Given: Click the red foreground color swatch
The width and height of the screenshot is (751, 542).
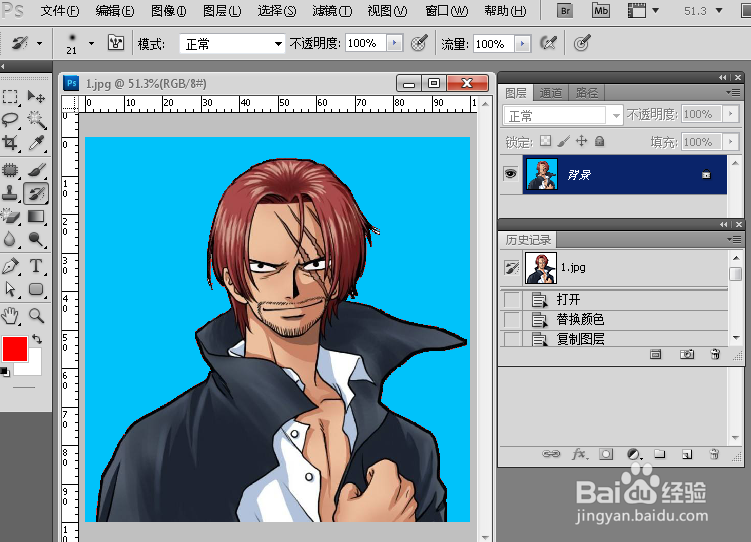Looking at the screenshot, I should click(15, 349).
